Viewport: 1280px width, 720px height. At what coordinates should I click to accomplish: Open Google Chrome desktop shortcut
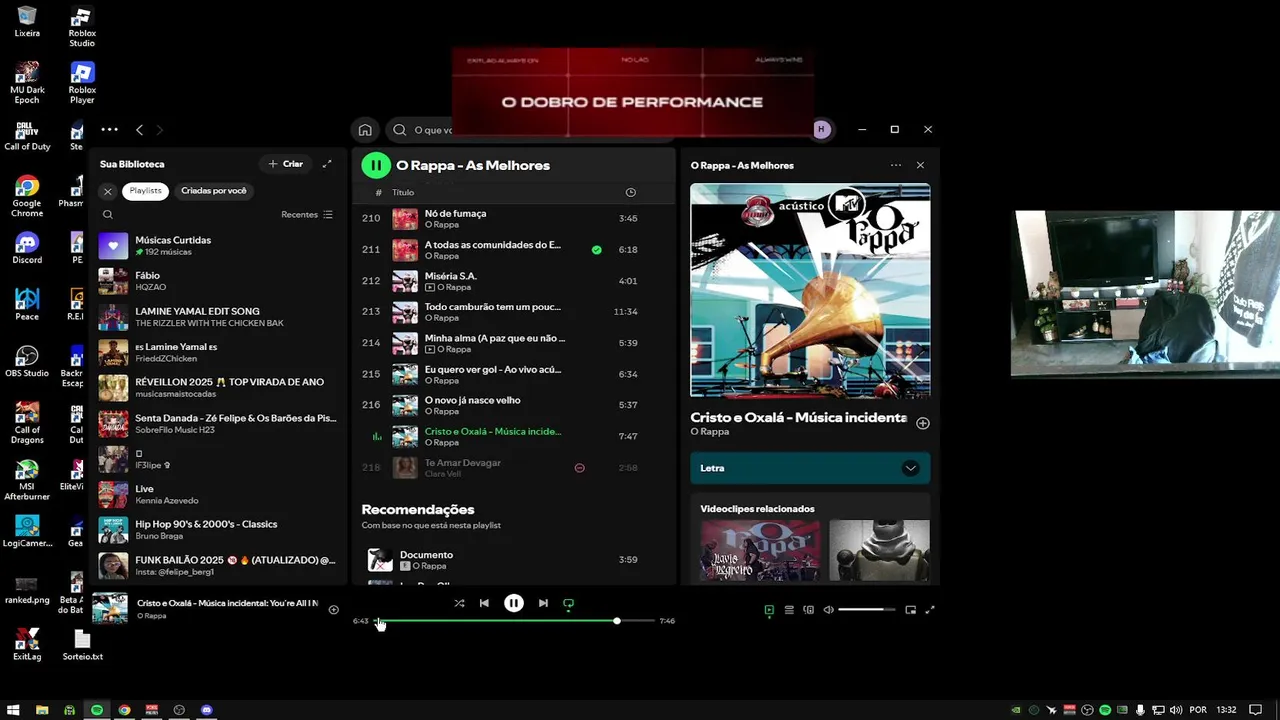click(x=27, y=197)
